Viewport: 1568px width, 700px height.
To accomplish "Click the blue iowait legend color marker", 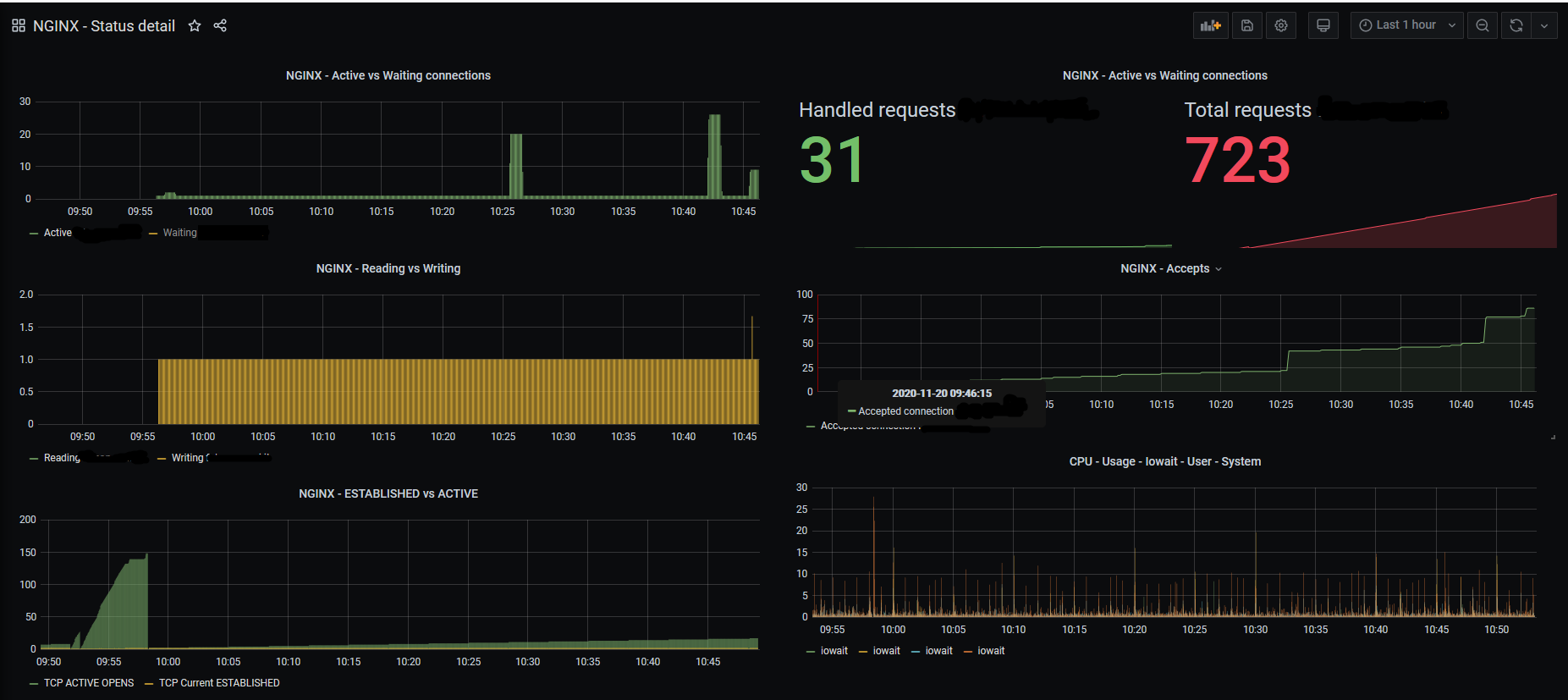I will 916,652.
